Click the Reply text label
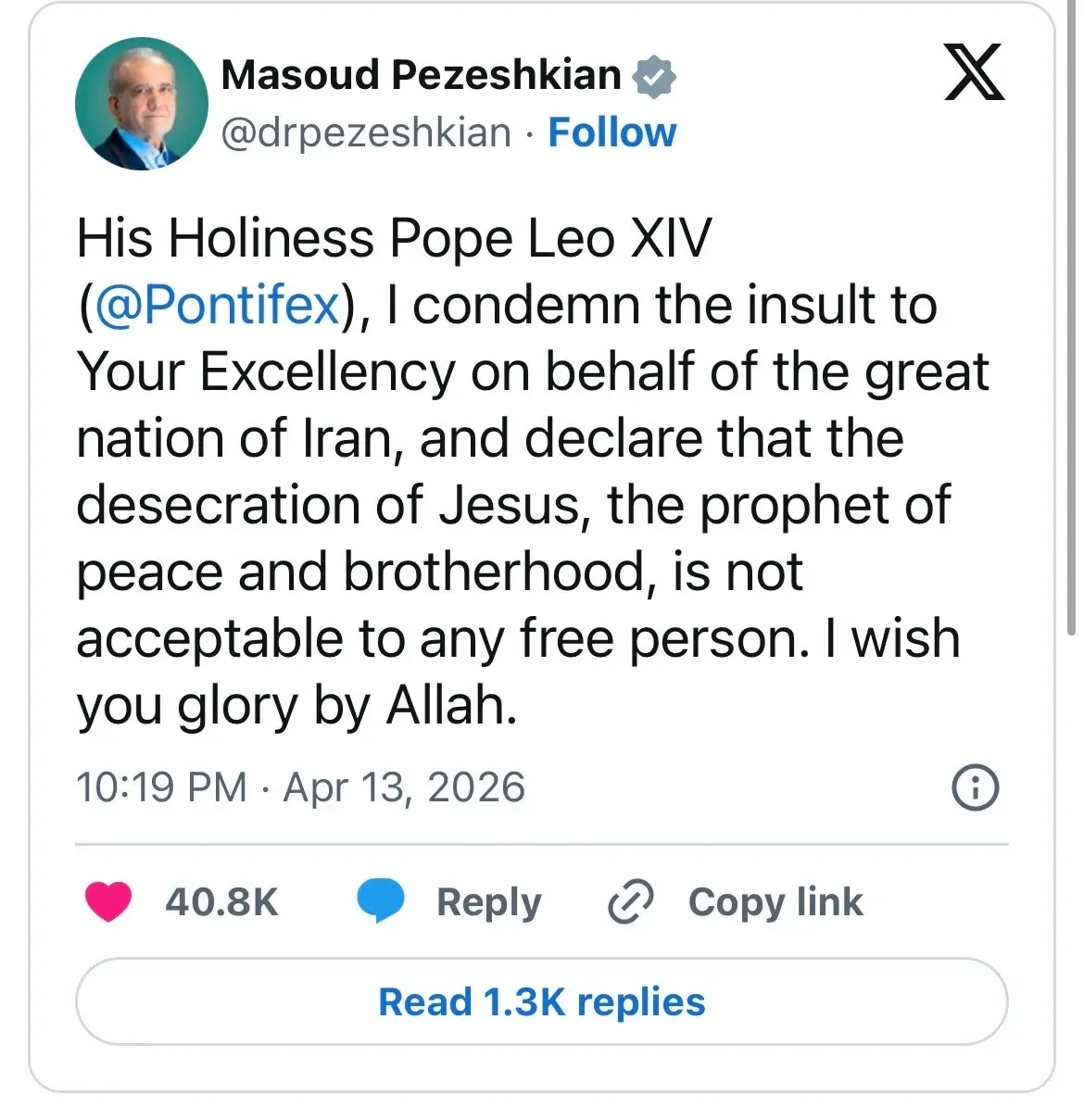Image resolution: width=1084 pixels, height=1120 pixels. (488, 902)
